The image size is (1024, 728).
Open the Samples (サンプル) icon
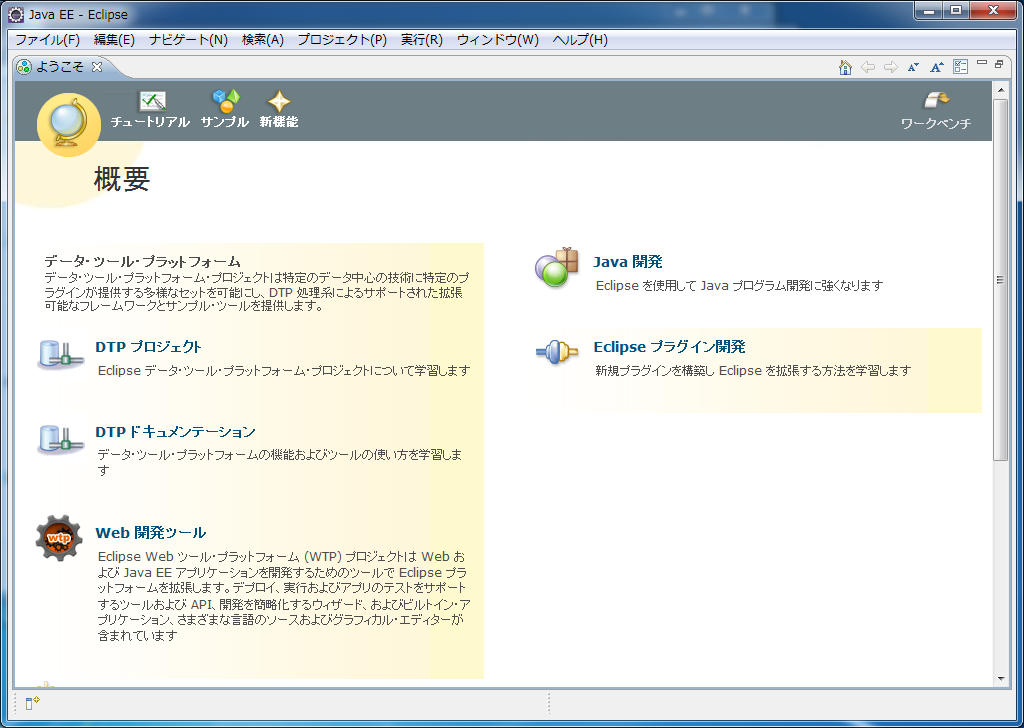[225, 101]
